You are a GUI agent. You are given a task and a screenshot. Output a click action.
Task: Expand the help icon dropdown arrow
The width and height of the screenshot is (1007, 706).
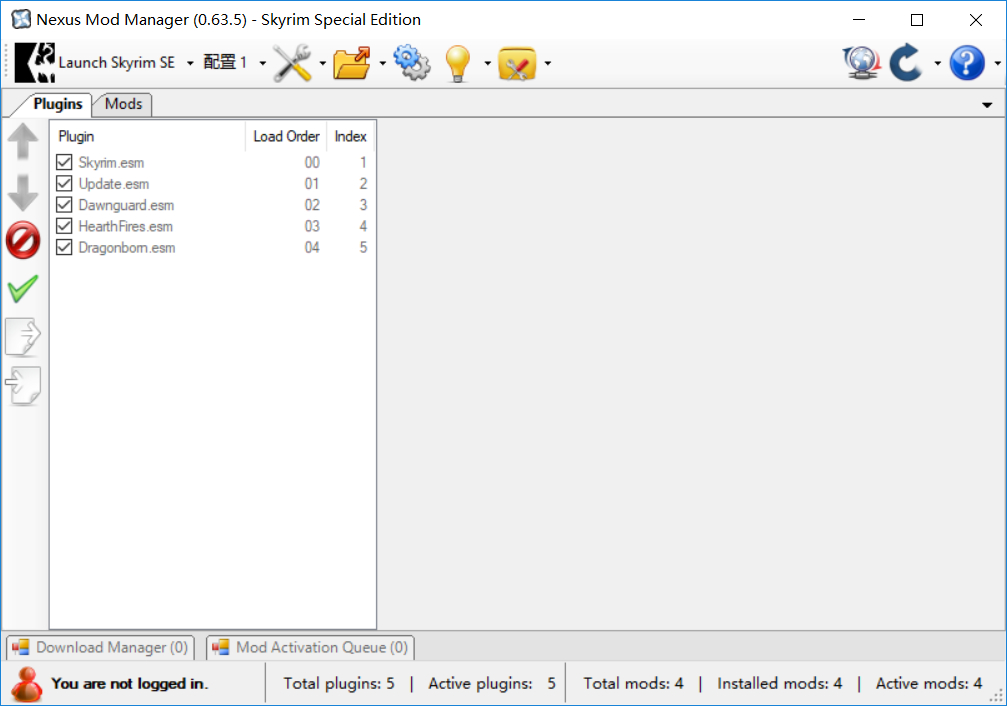[x=997, y=63]
